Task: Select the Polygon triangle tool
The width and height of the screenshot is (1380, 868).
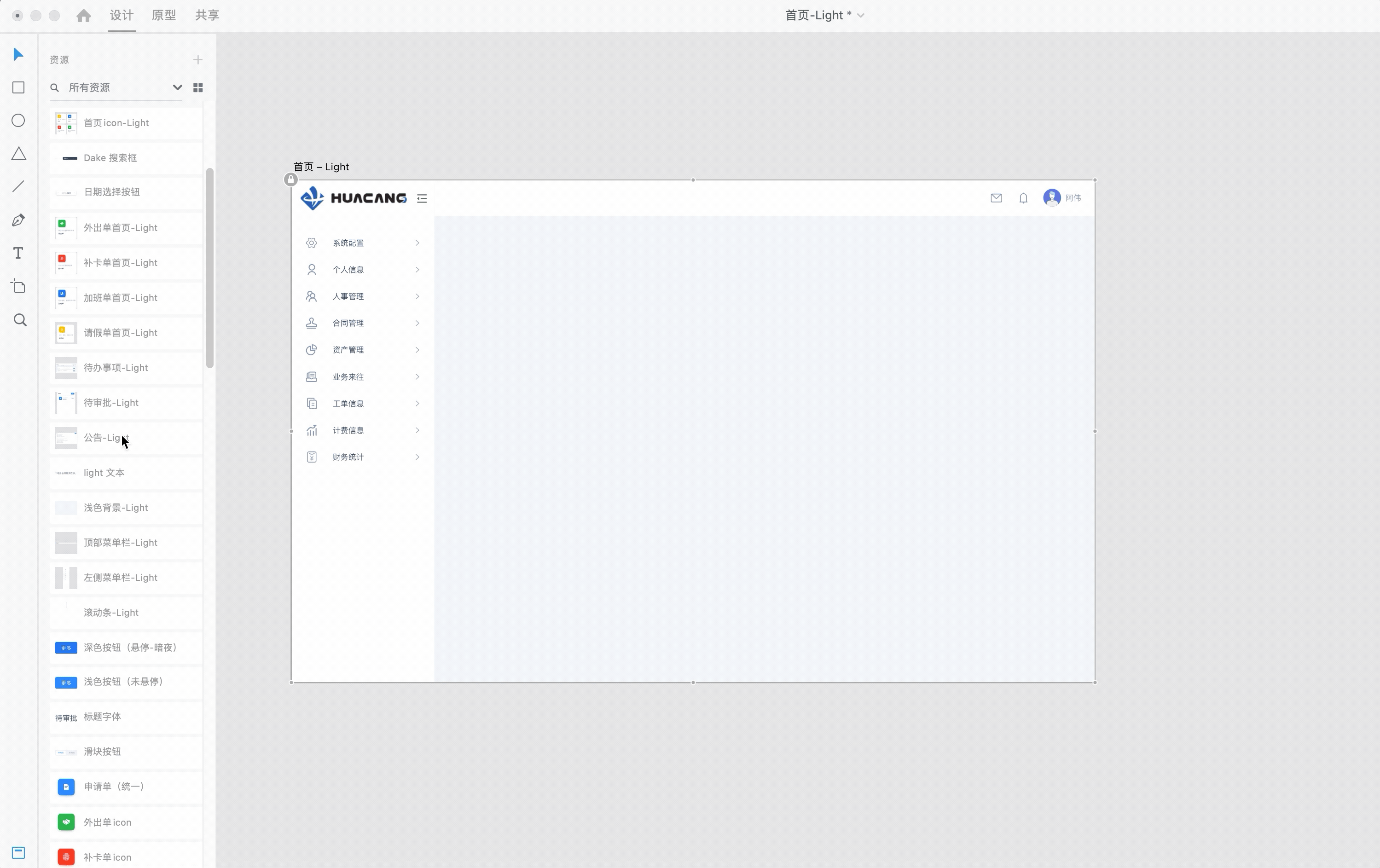Action: pyautogui.click(x=18, y=154)
